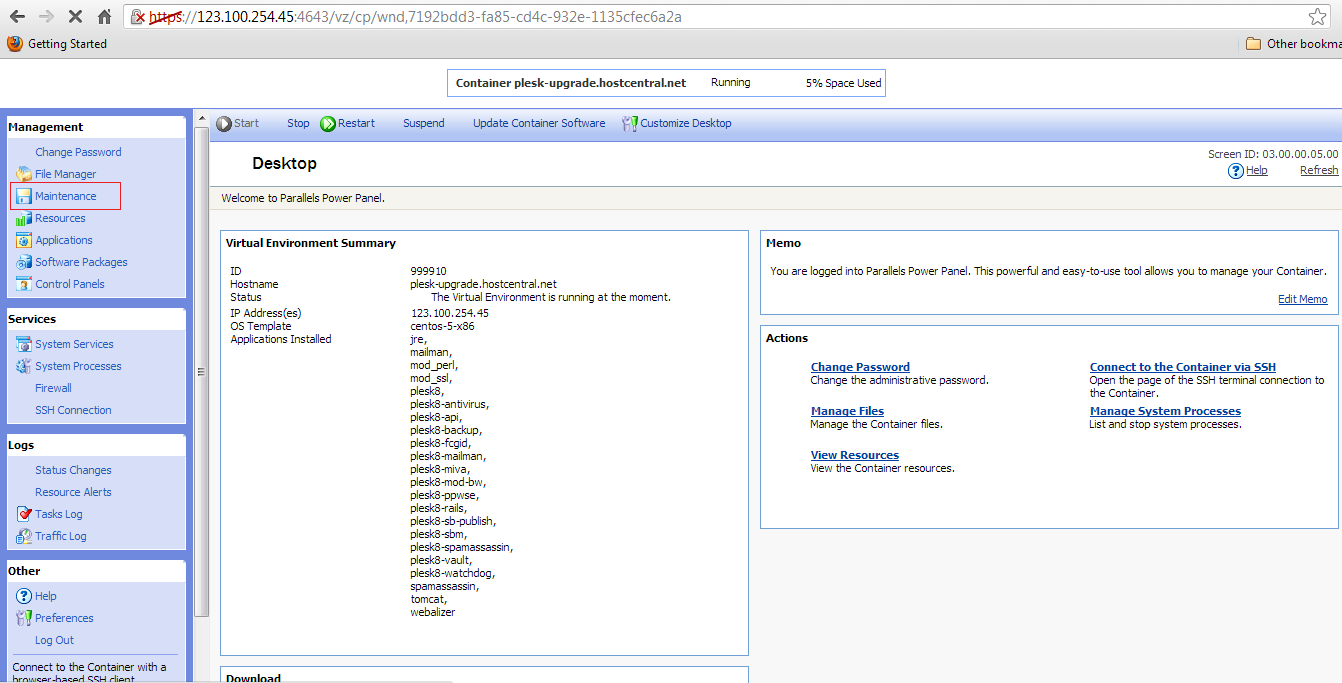Click the Container plesk-upgrade.hostcentral.net header title

pos(571,83)
